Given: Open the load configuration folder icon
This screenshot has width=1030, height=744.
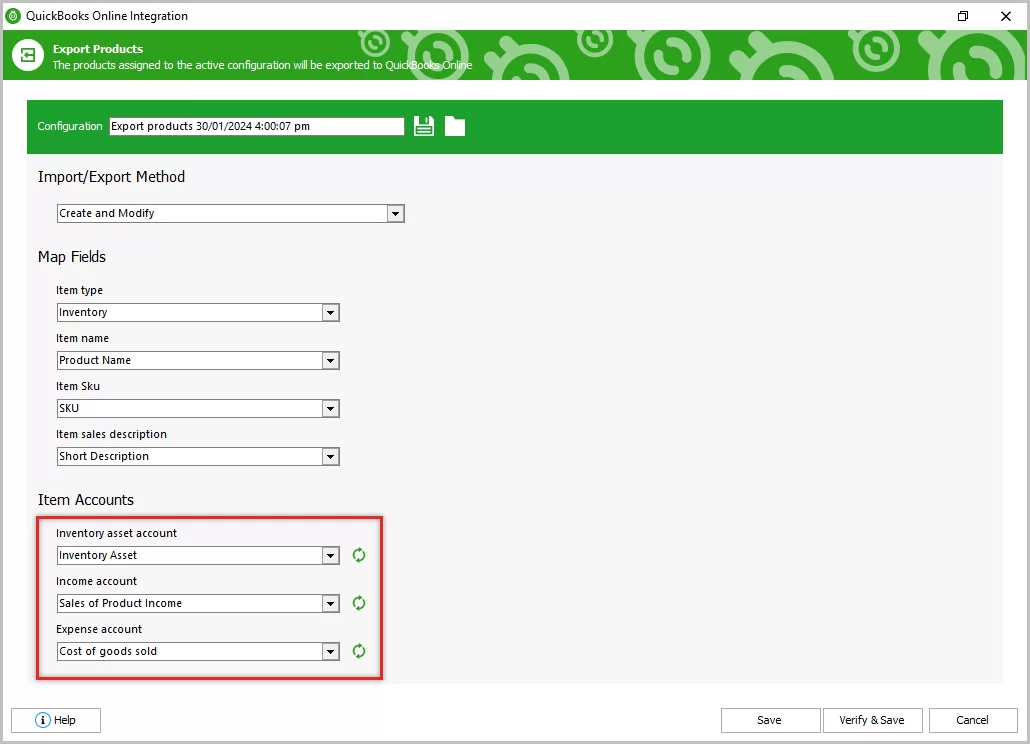Looking at the screenshot, I should click(x=455, y=125).
